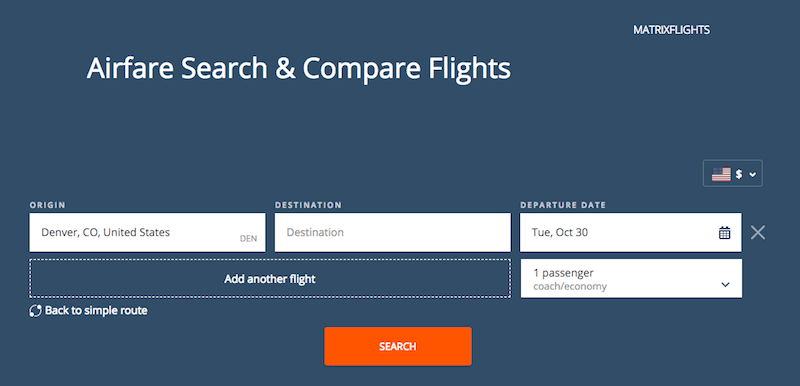
Task: Expand the passenger dropdown arrow
Action: (x=726, y=285)
